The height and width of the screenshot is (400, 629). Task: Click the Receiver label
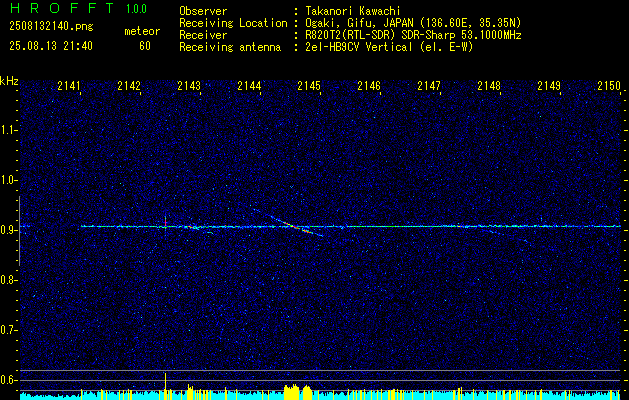pyautogui.click(x=203, y=35)
